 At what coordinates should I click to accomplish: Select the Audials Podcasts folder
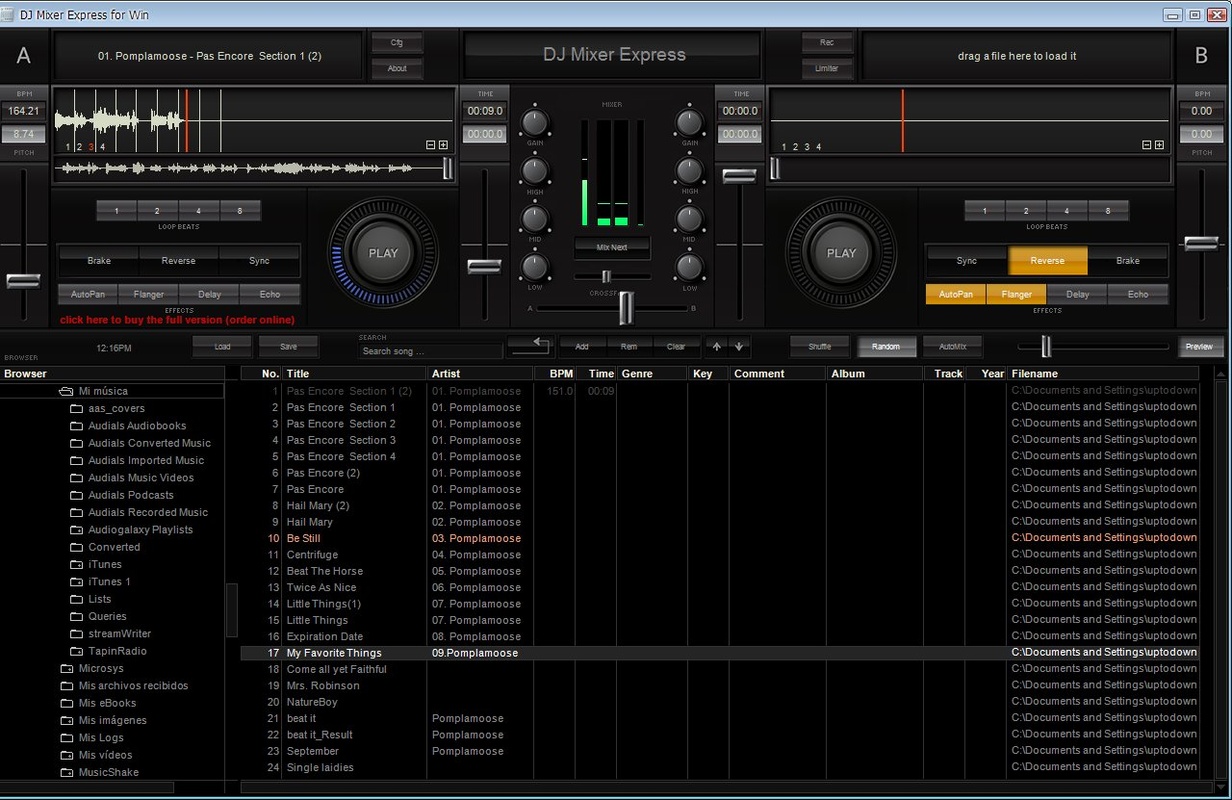[130, 495]
